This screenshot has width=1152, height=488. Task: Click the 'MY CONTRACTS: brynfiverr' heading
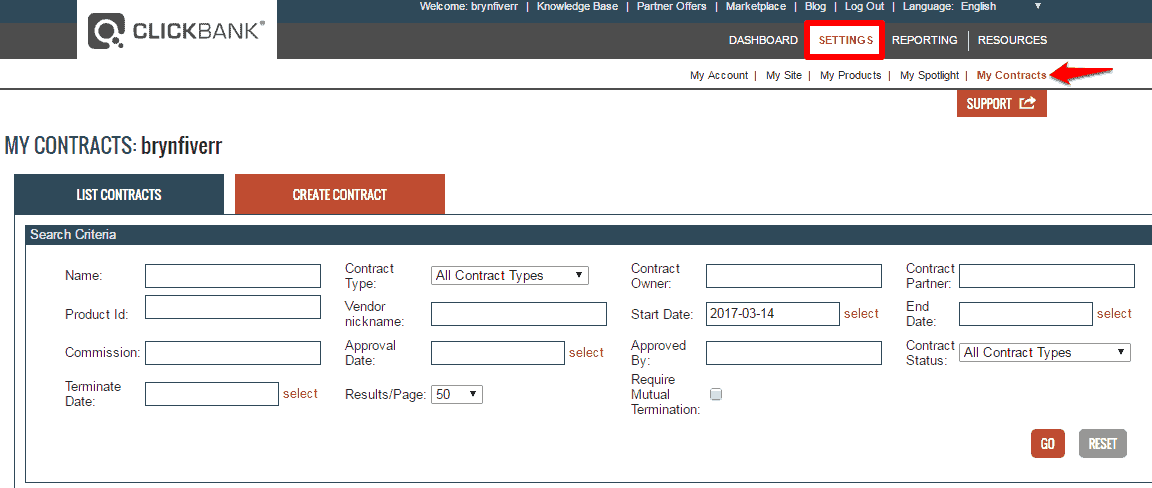[113, 146]
